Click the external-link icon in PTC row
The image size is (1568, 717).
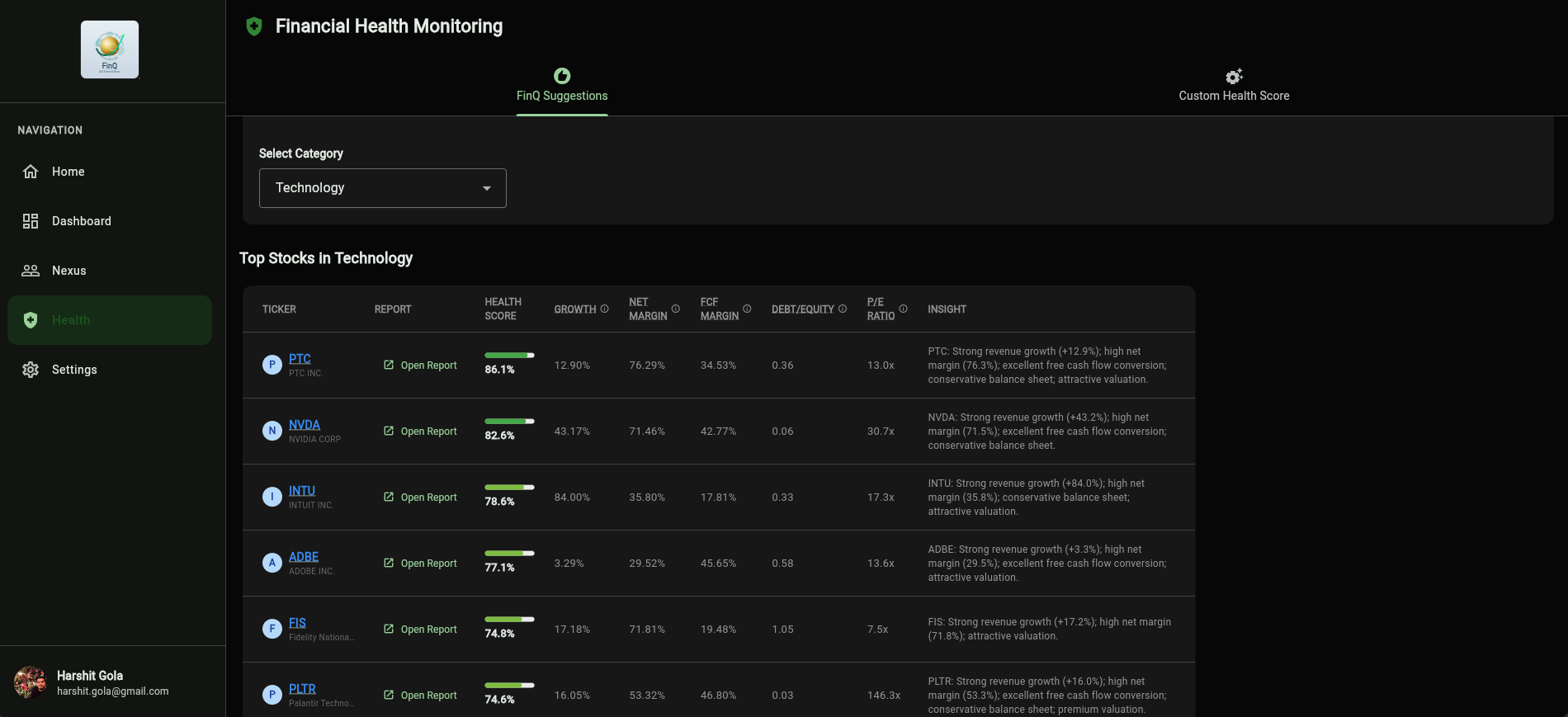tap(389, 365)
